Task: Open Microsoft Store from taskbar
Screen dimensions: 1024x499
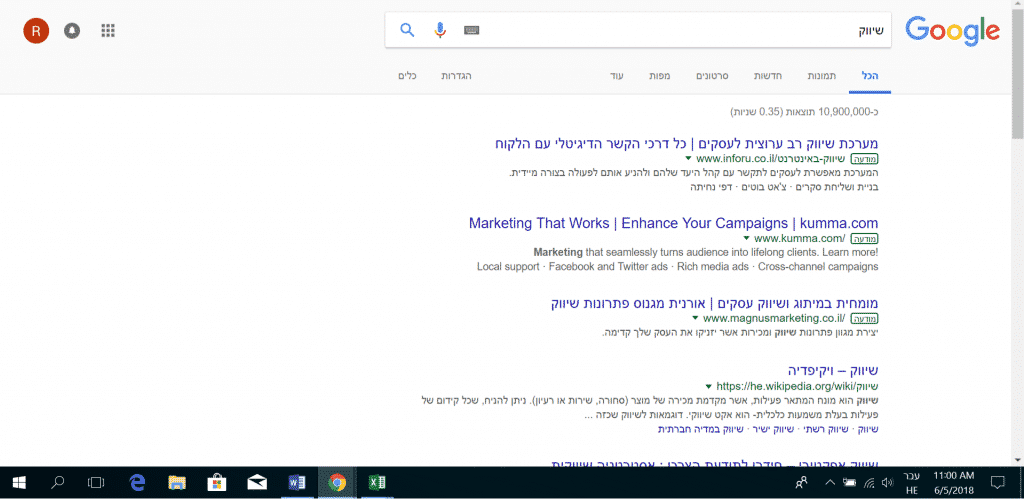Action: [x=217, y=483]
